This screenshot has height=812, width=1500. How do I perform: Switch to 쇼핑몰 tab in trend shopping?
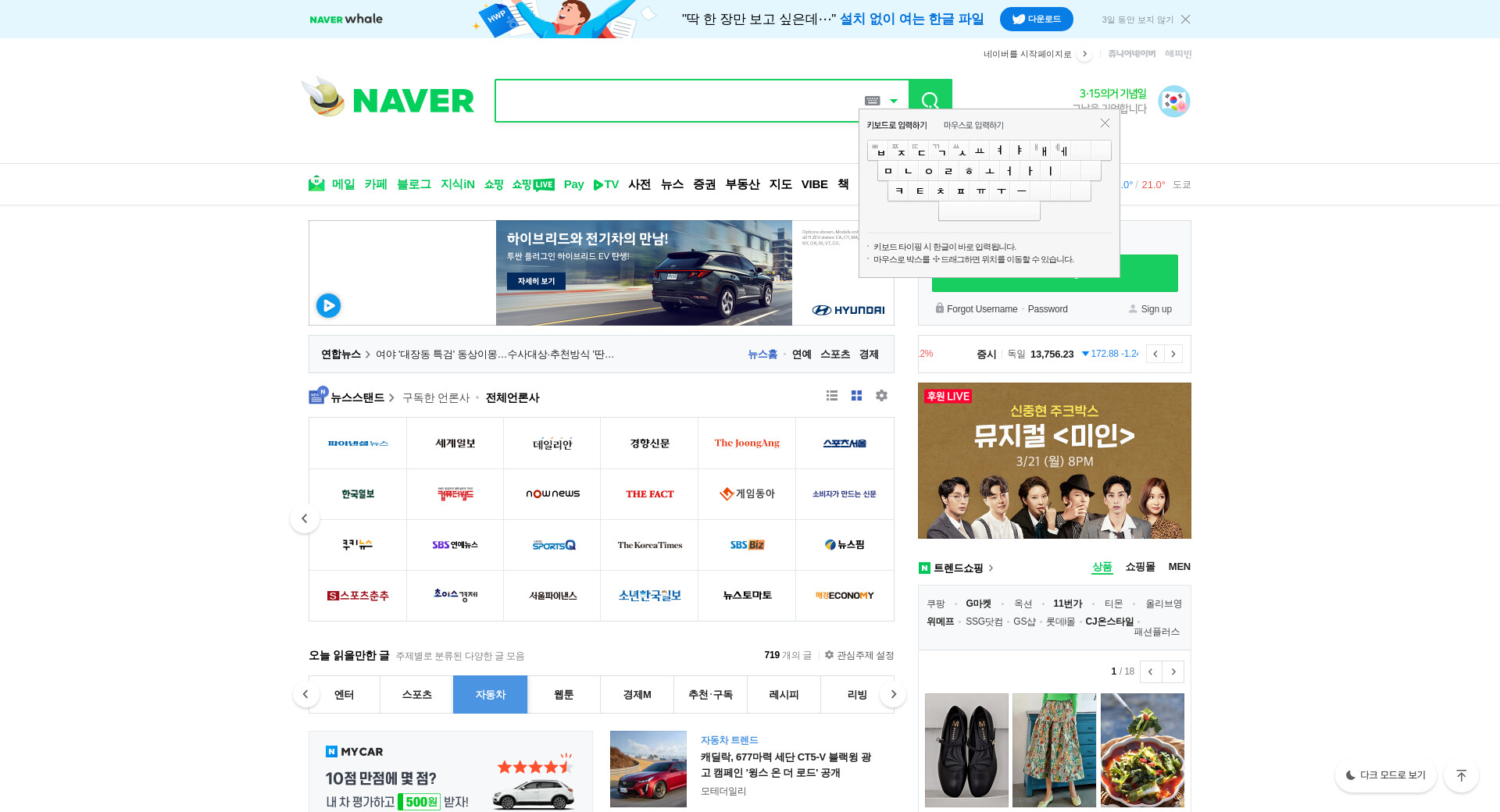pyautogui.click(x=1140, y=567)
